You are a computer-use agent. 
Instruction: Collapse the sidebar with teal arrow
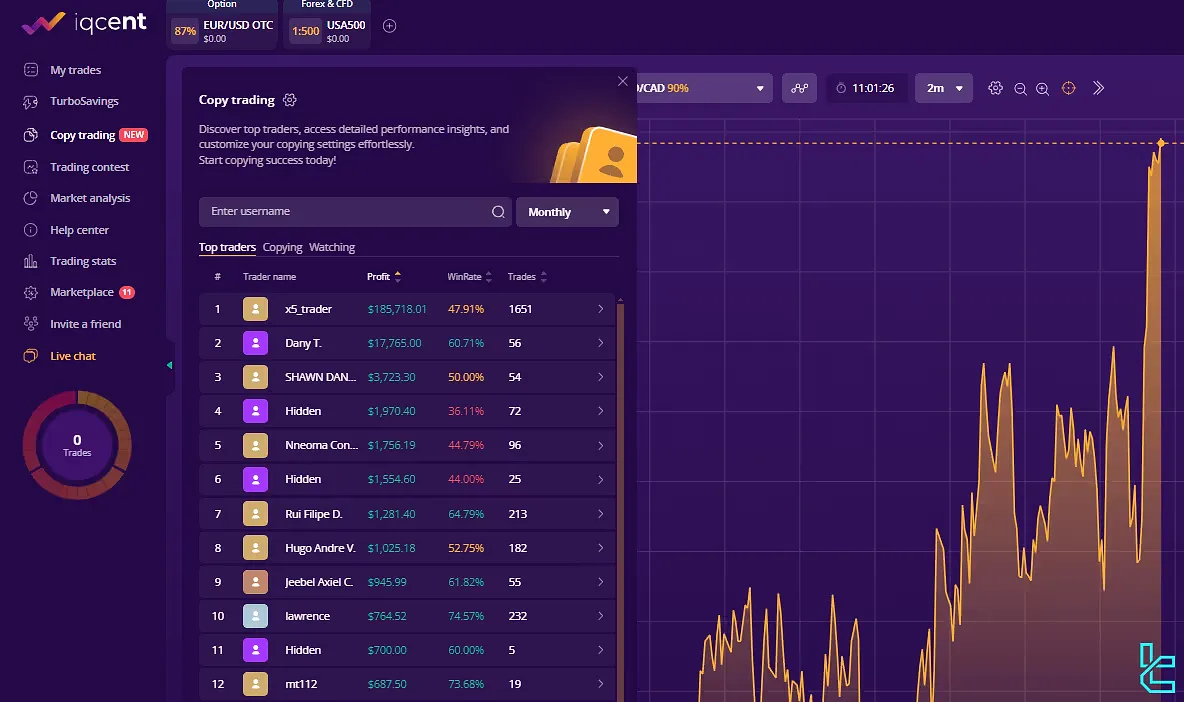pos(169,365)
